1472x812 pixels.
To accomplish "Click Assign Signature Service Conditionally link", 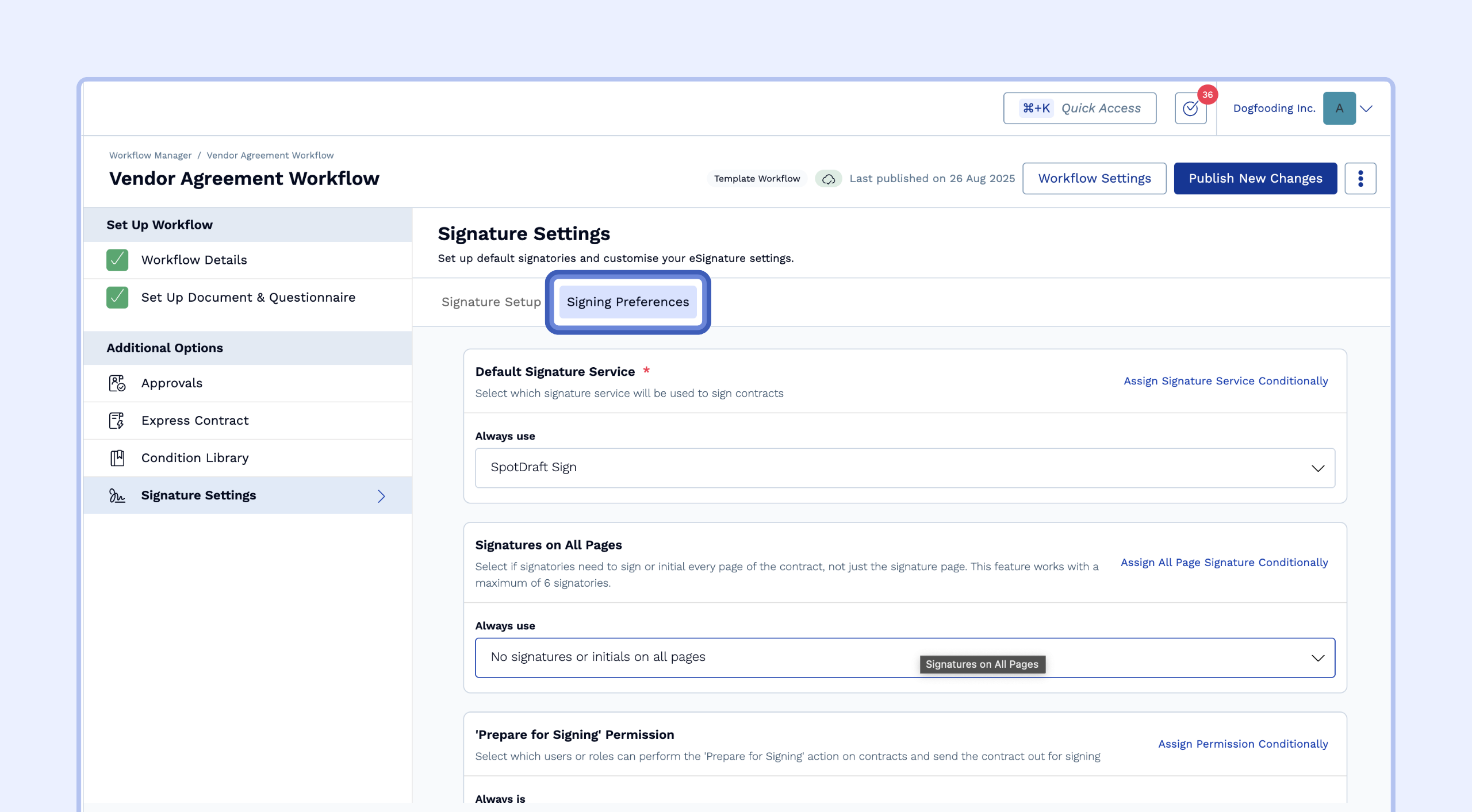I will coord(1225,381).
